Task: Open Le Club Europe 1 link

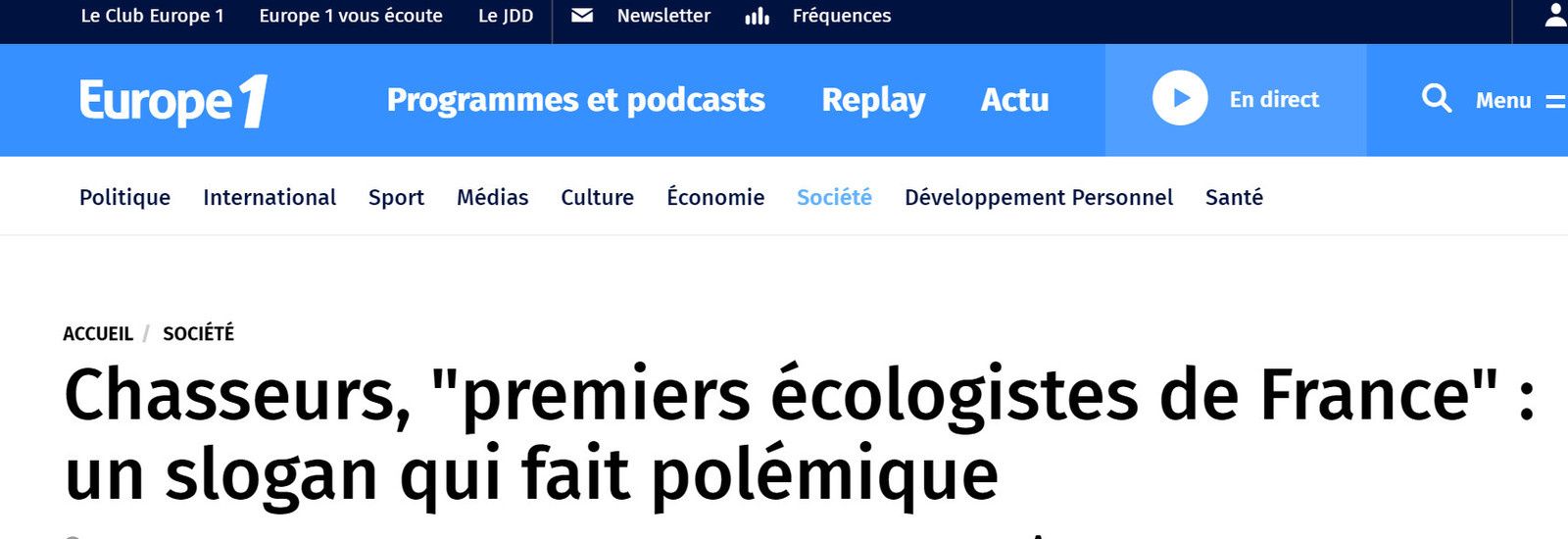Action: coord(152,16)
